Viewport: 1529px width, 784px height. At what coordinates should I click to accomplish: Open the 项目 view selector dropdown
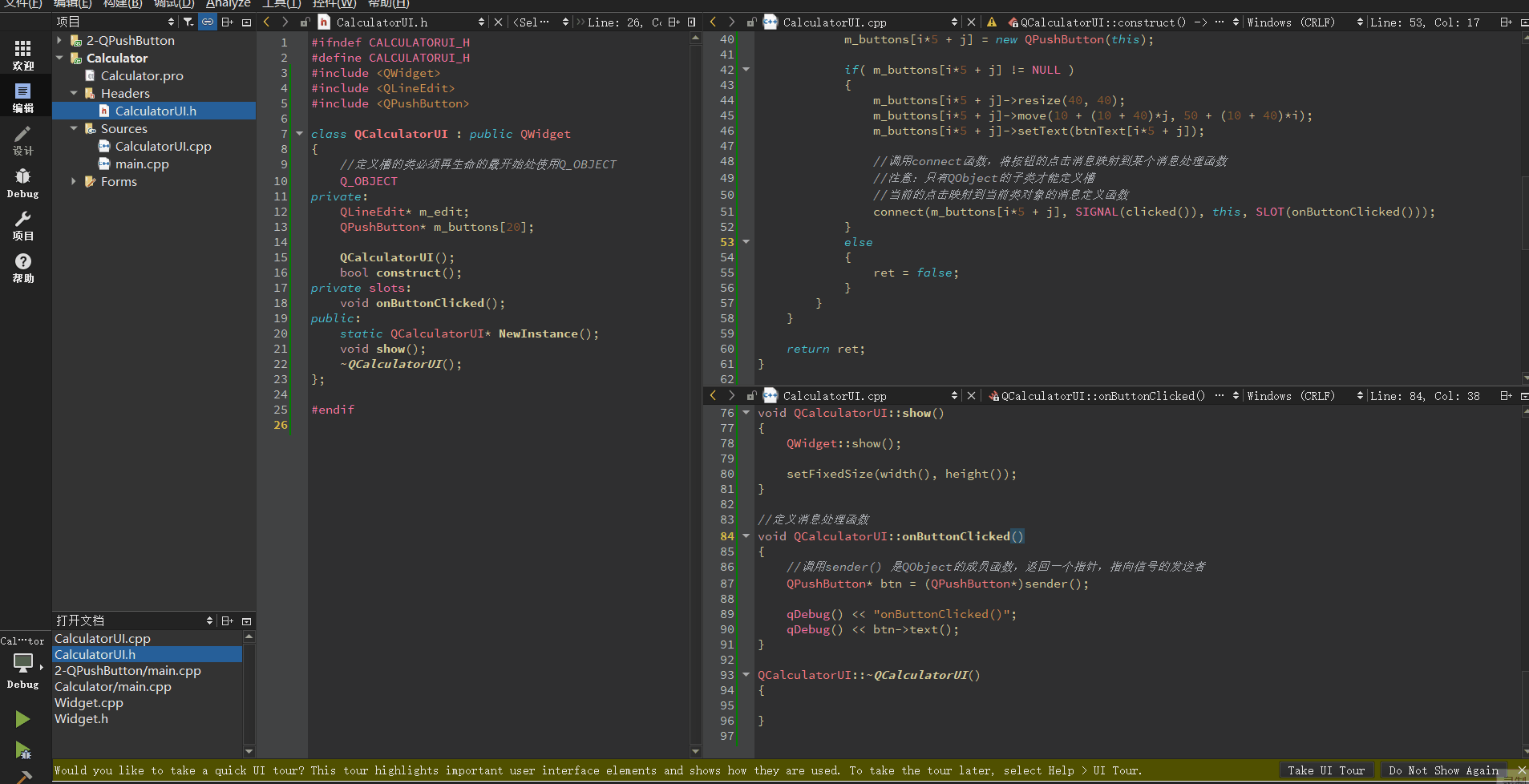(115, 22)
